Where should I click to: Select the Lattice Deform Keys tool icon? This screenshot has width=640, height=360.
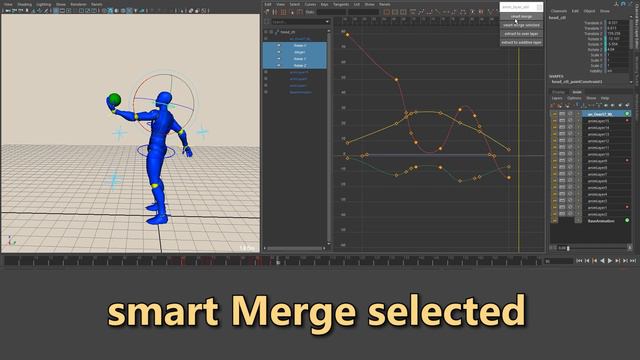pos(283,12)
